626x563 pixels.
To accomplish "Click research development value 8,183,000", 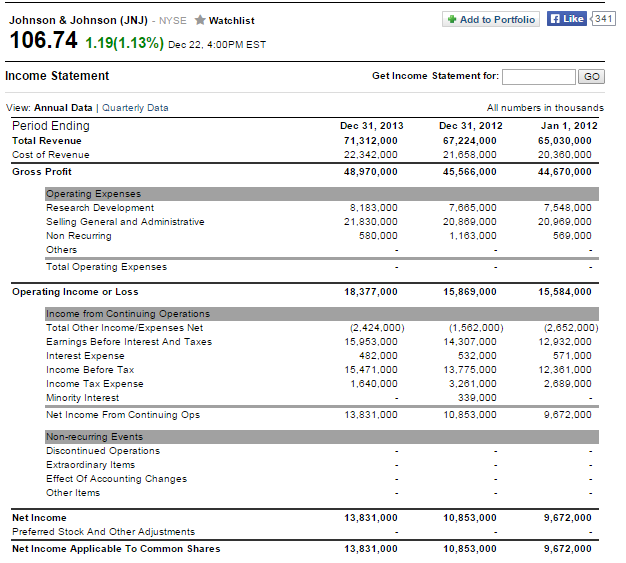I will pos(374,208).
